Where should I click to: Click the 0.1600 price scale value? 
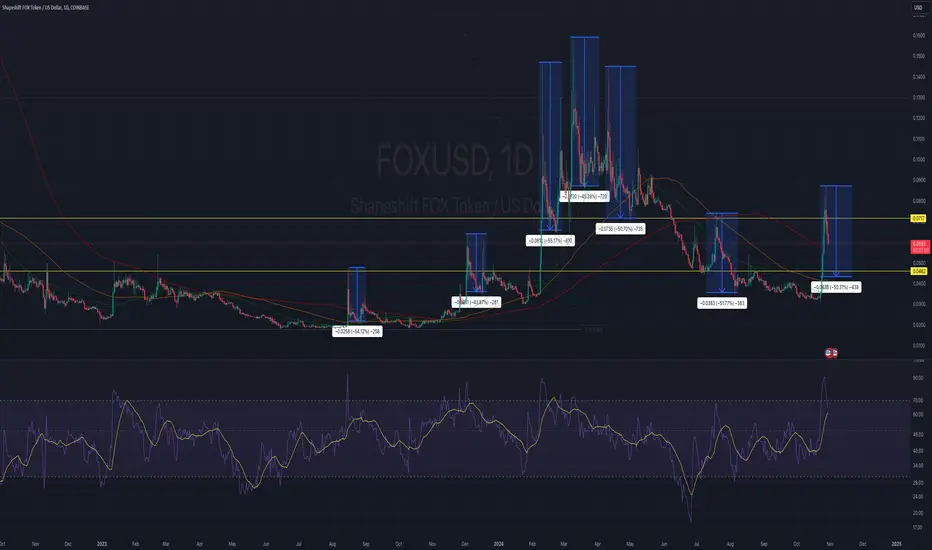[918, 36]
